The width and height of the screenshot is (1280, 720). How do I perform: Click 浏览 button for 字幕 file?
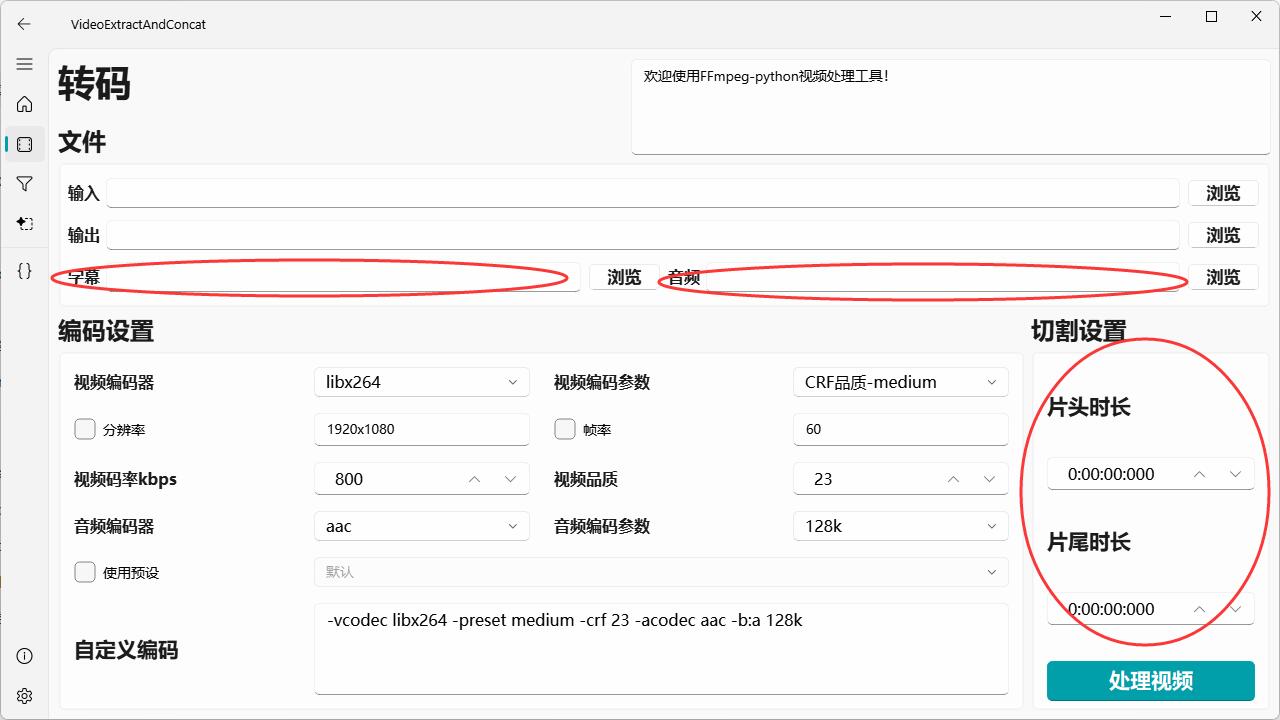[x=624, y=277]
